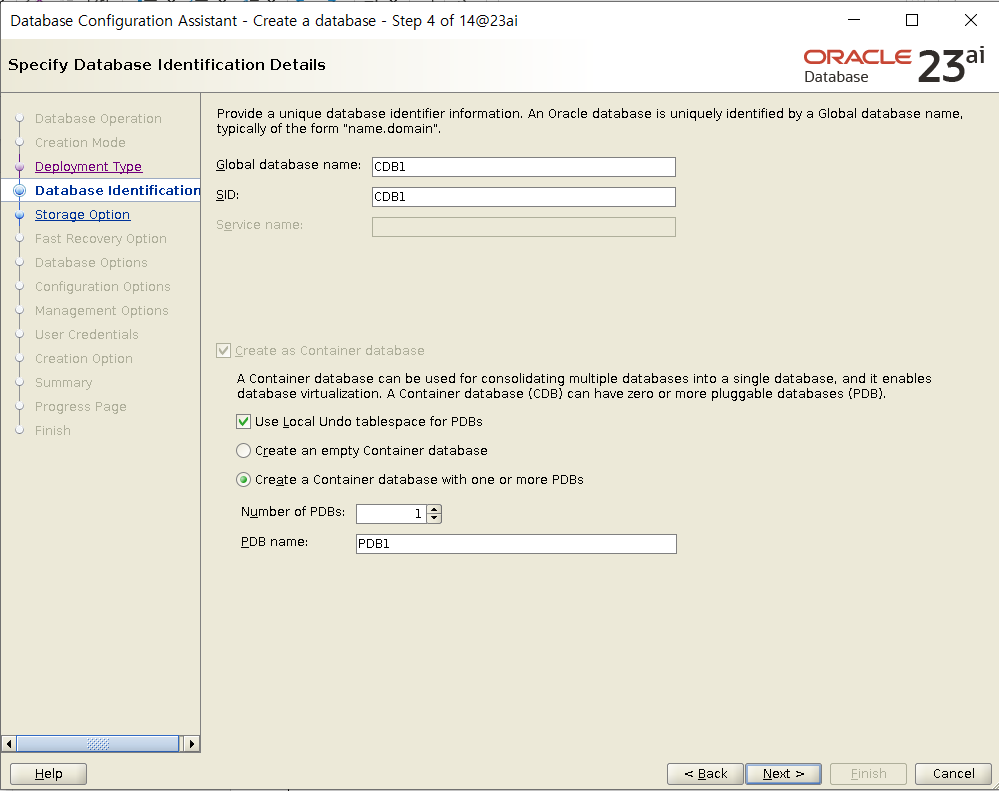Close the Database Configuration Assistant window

970,20
